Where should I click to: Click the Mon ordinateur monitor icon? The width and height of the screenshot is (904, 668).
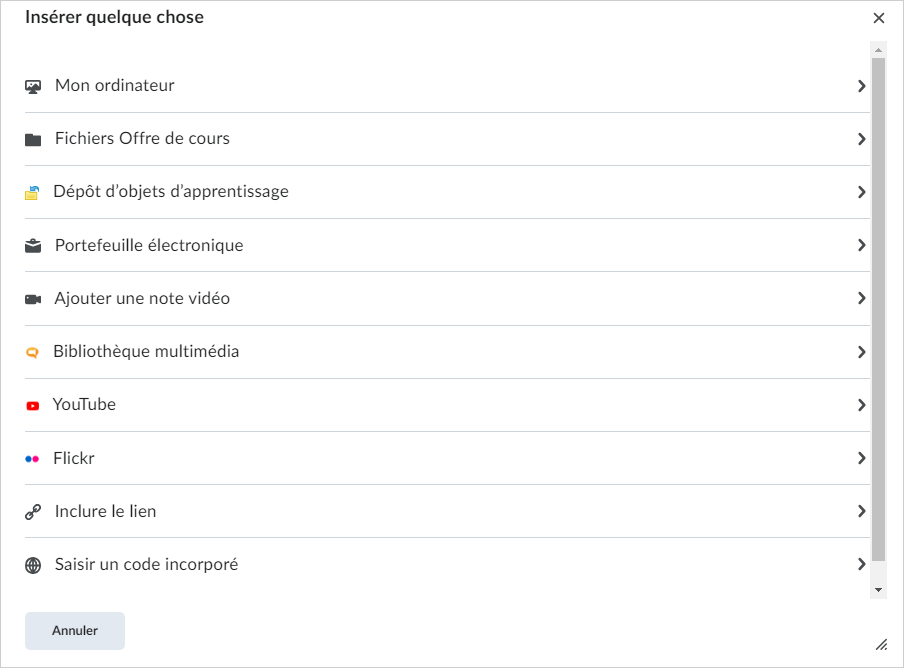33,86
